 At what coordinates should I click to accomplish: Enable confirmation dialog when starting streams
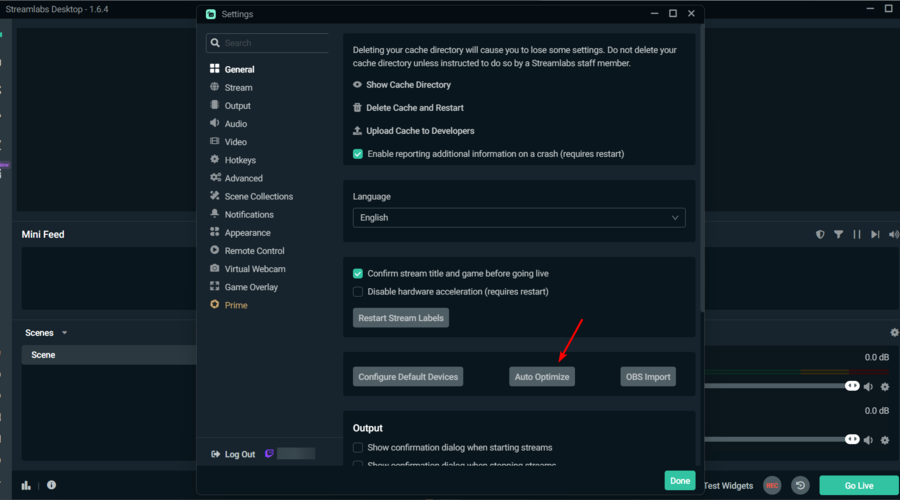tap(358, 447)
